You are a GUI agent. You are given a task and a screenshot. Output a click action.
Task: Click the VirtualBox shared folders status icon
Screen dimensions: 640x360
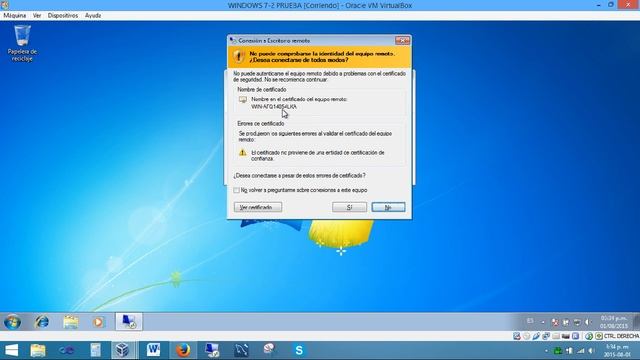(x=556, y=336)
